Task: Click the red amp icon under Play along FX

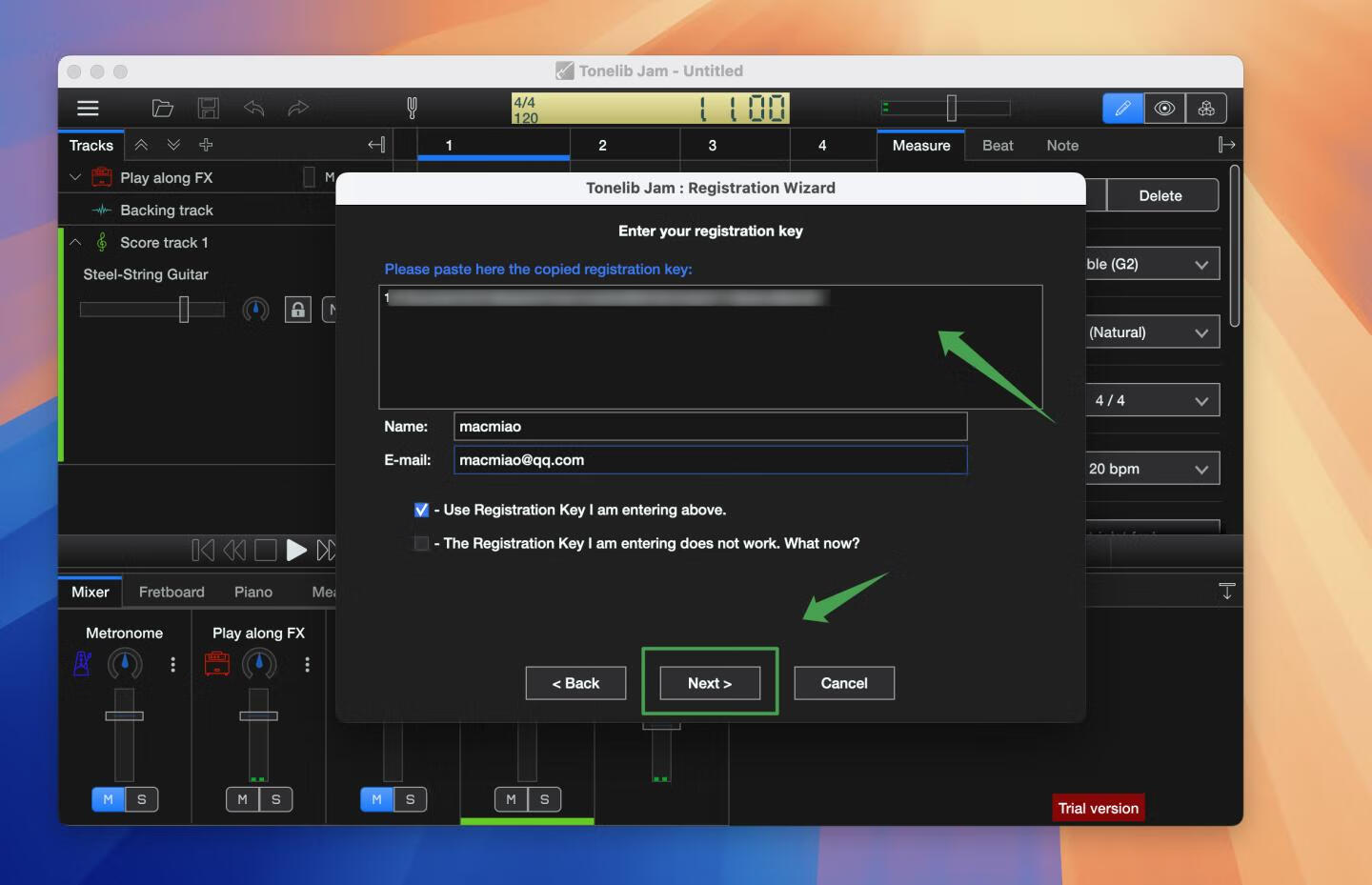Action: (216, 664)
